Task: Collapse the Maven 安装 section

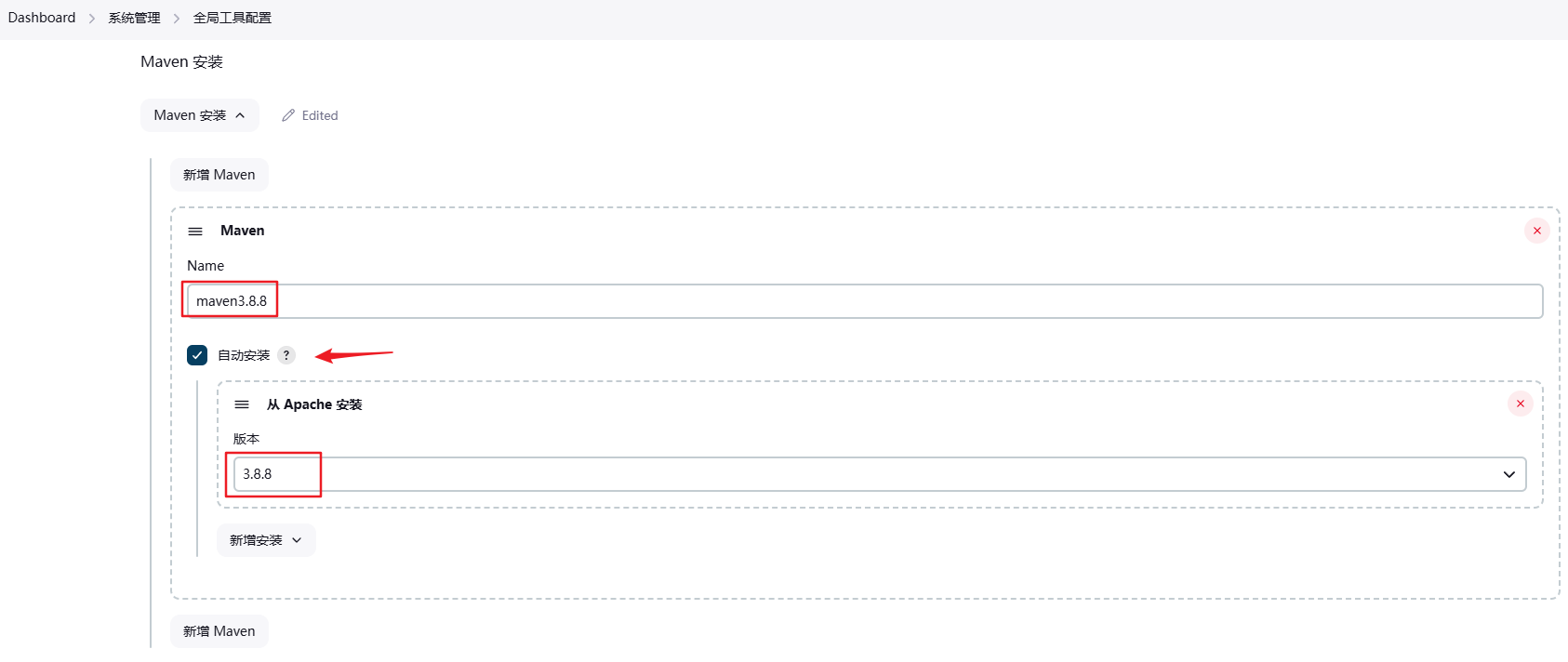Action: [199, 115]
